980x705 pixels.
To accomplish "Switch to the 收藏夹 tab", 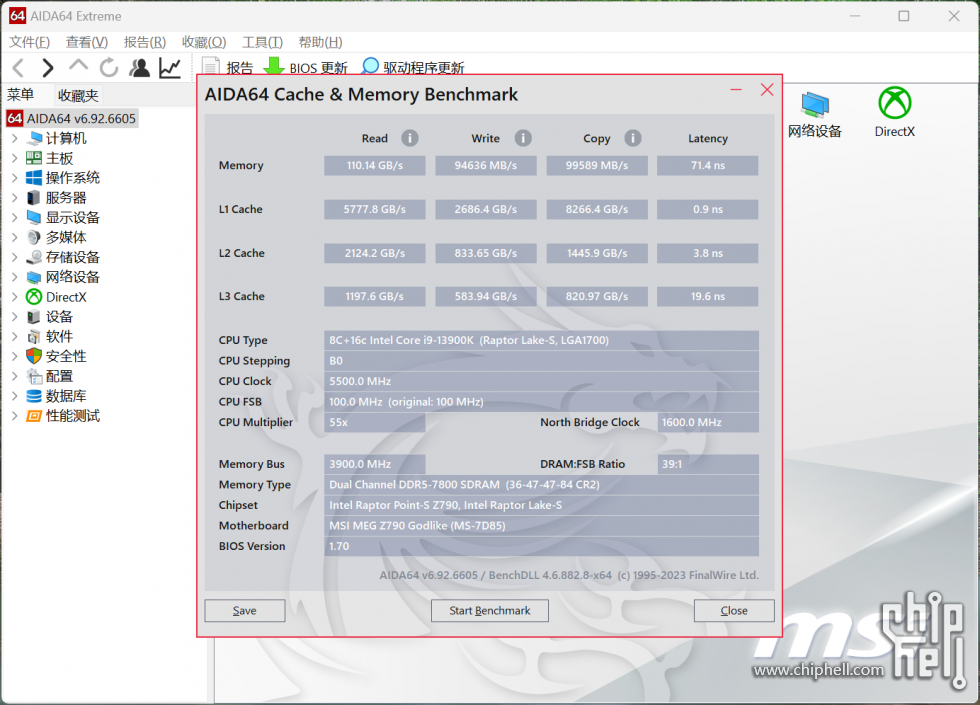I will pyautogui.click(x=78, y=96).
